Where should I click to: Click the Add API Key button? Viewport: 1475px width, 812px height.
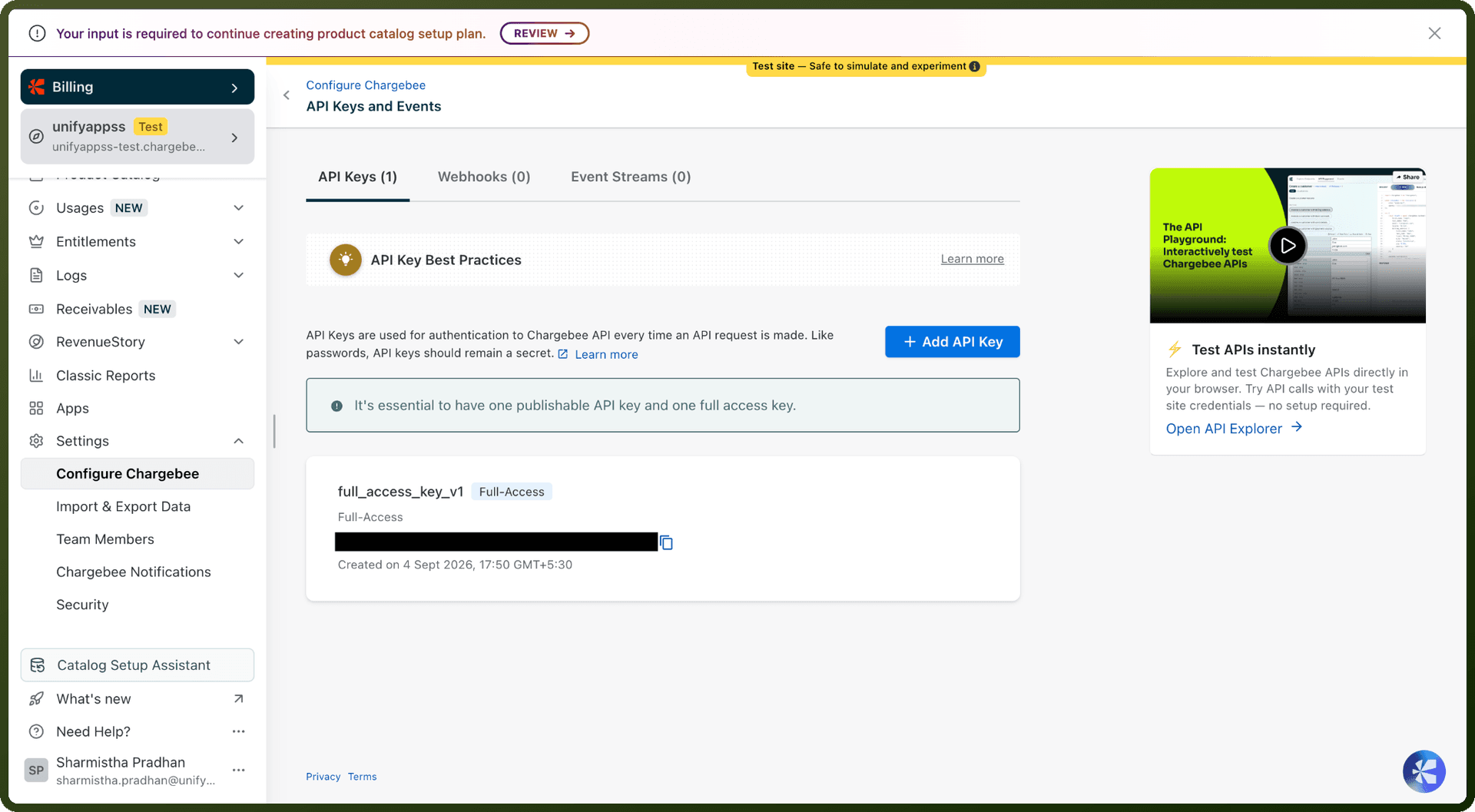pyautogui.click(x=952, y=342)
